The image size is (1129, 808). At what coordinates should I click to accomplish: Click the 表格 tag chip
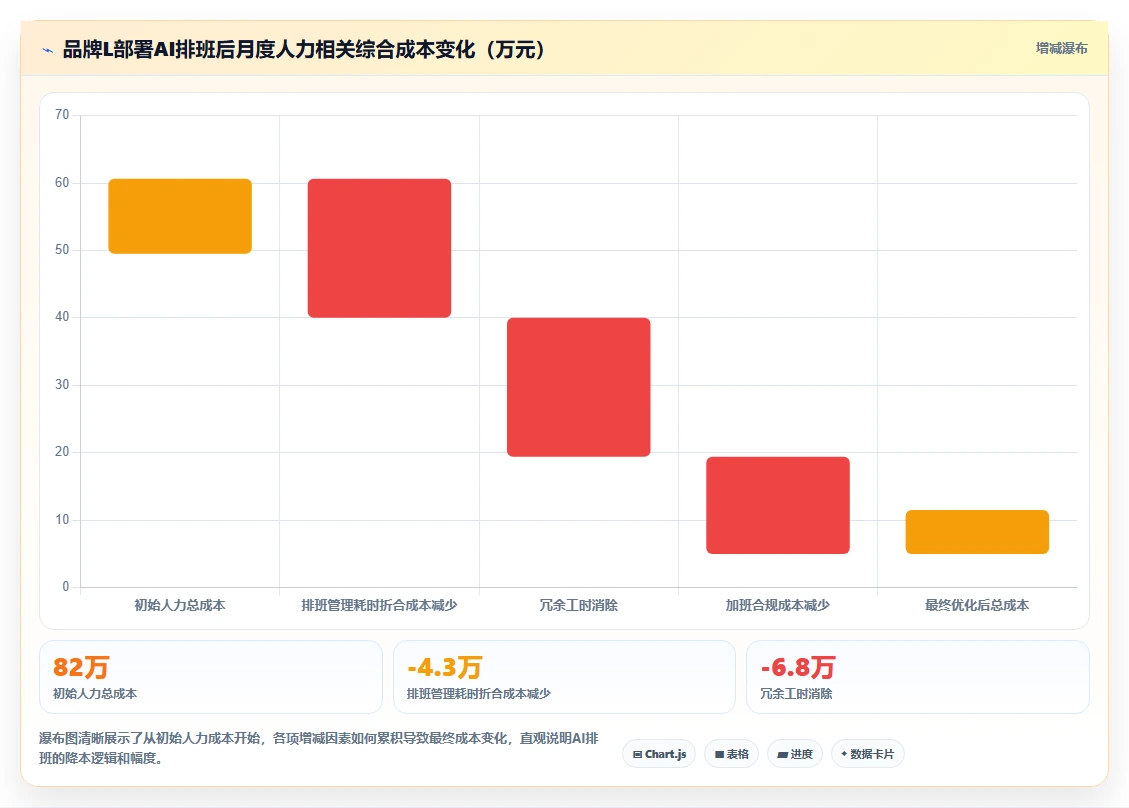tap(732, 754)
